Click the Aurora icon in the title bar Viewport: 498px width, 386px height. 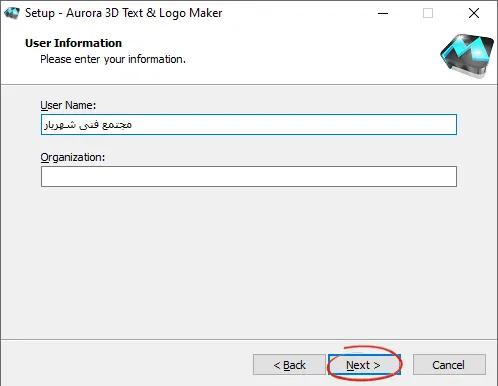point(12,13)
